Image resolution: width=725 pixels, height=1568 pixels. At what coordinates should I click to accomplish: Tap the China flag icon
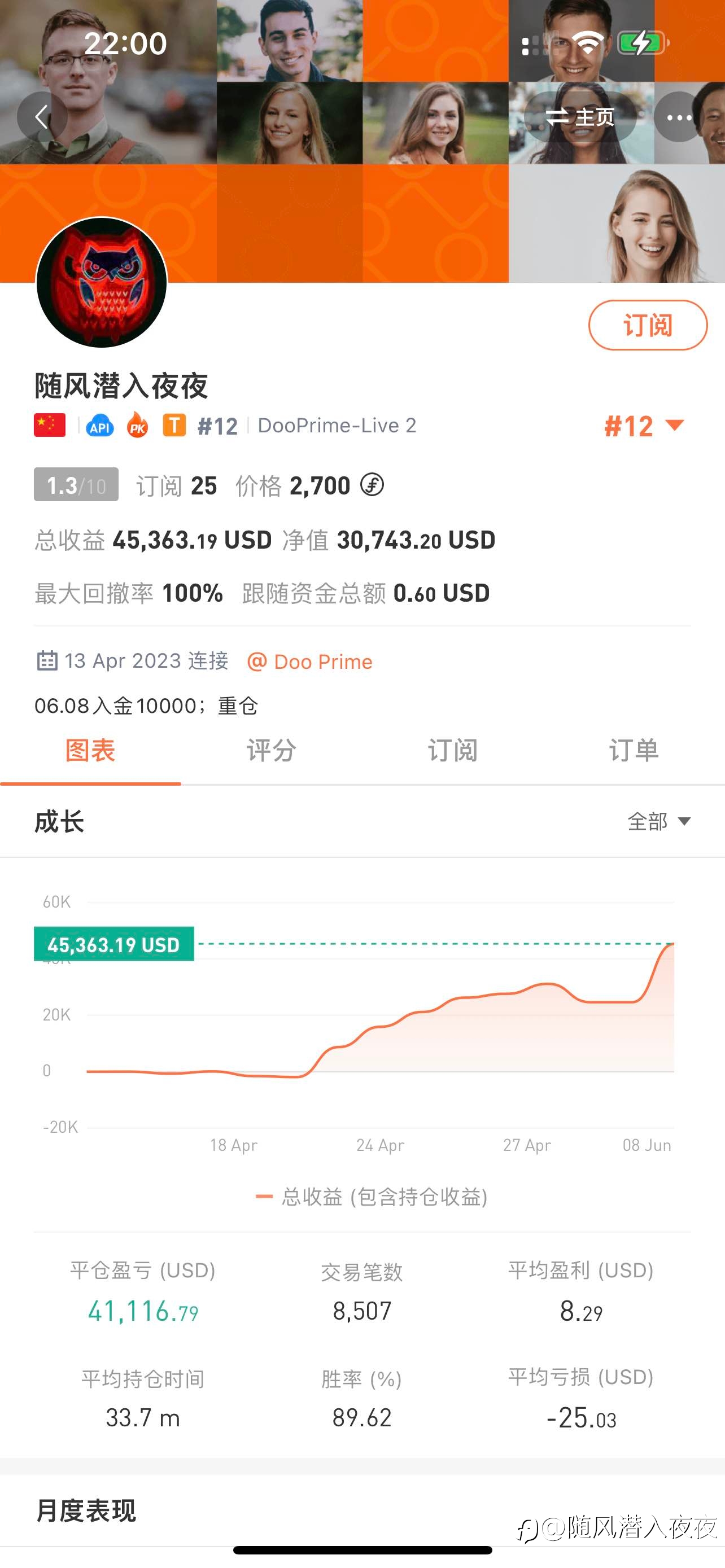[50, 425]
